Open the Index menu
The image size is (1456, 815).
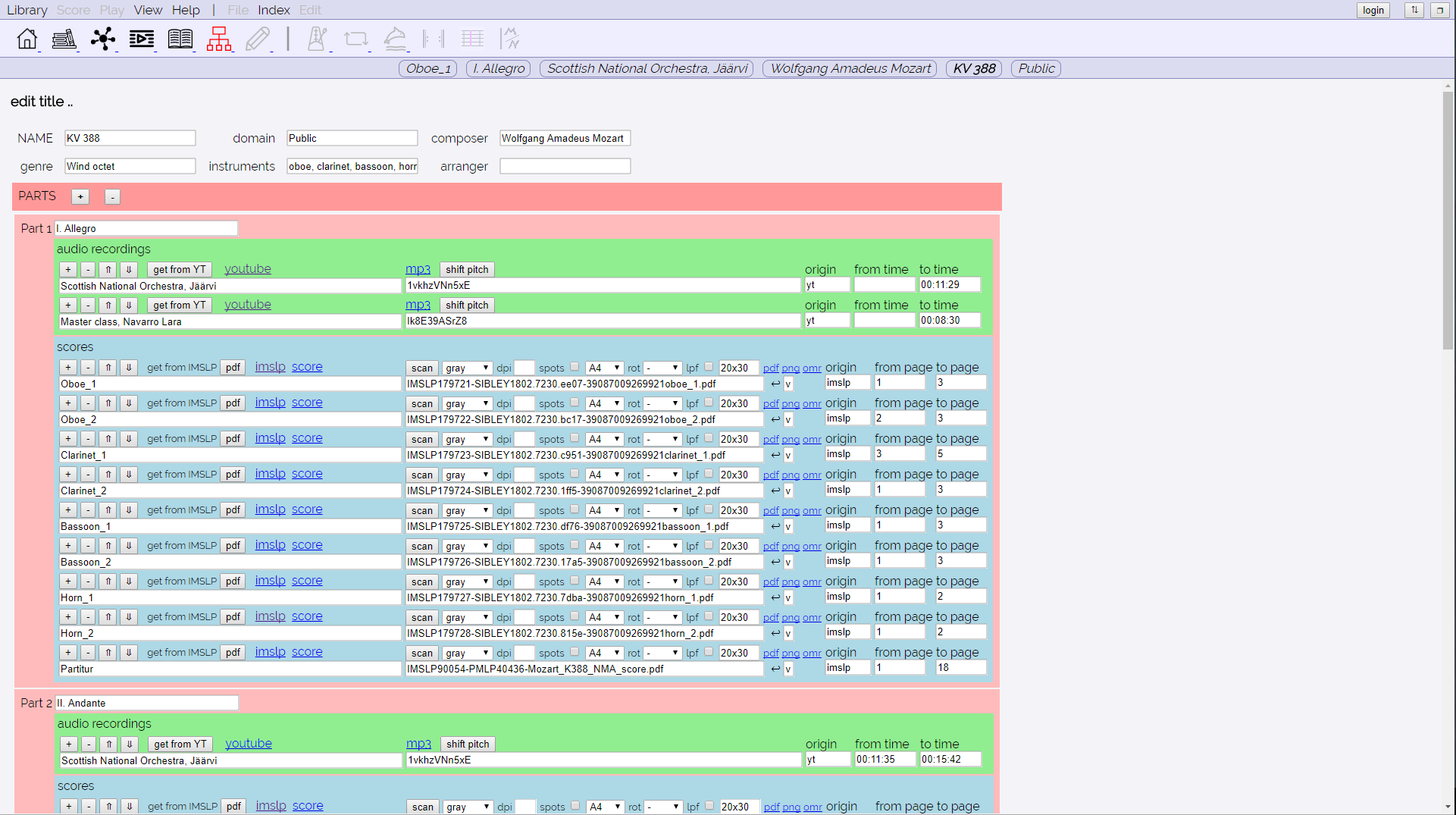274,10
